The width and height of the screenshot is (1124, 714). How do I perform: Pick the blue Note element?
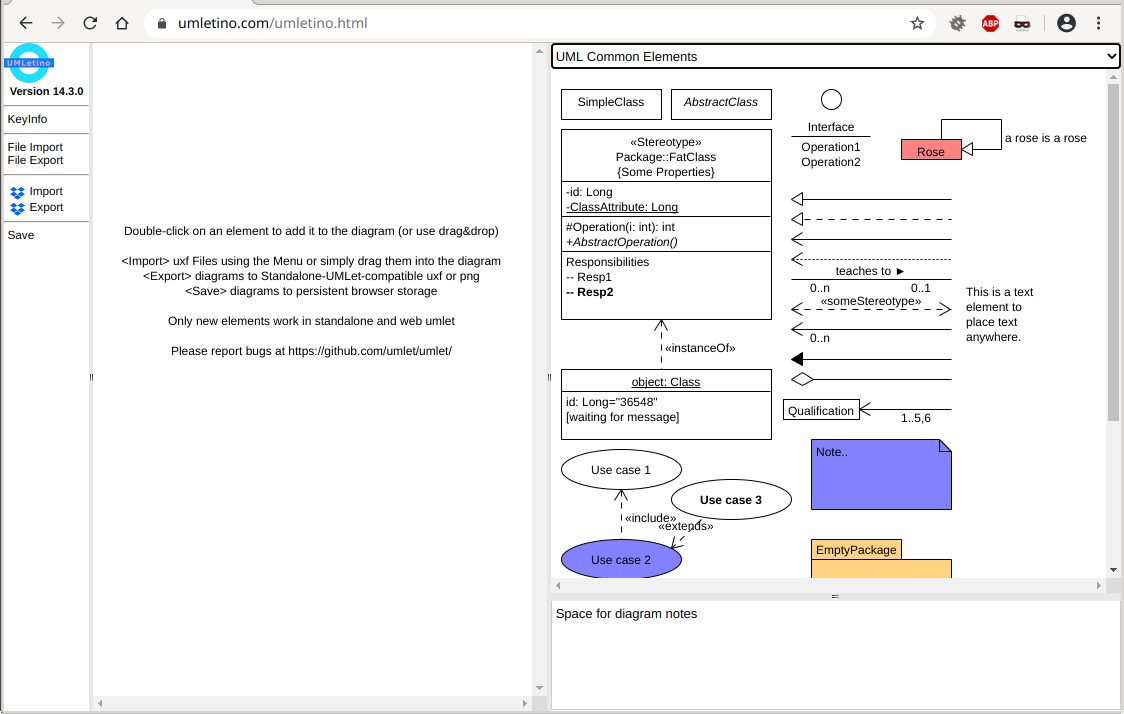pos(881,475)
